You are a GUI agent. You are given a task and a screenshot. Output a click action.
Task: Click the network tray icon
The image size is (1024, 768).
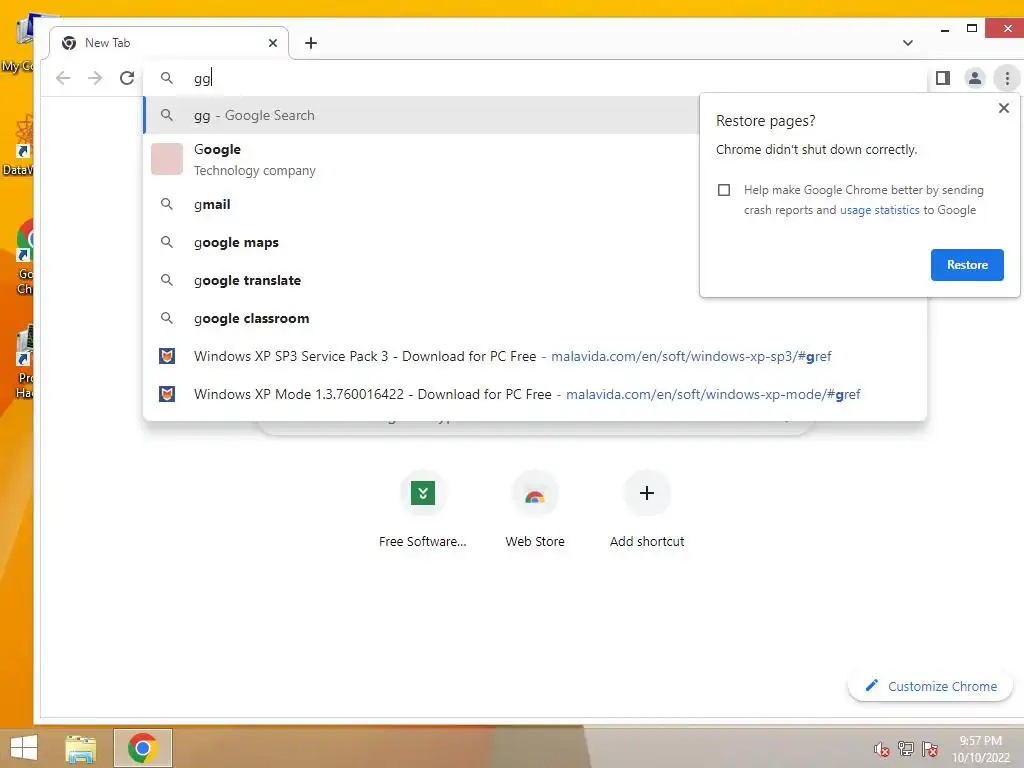(x=906, y=748)
